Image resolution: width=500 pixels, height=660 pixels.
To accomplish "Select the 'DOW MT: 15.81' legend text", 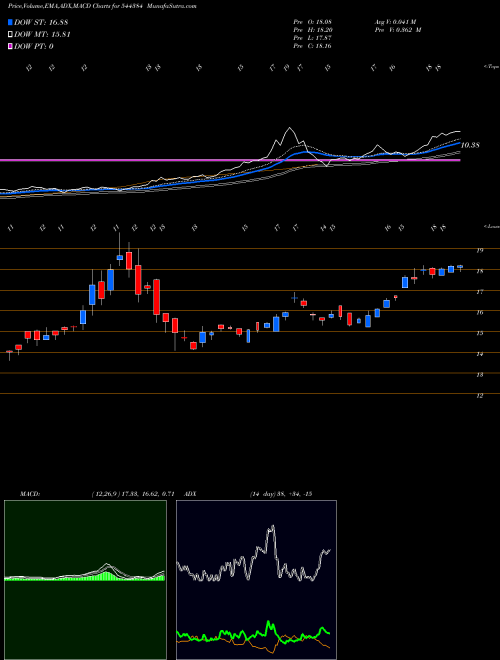I will pyautogui.click(x=42, y=35).
